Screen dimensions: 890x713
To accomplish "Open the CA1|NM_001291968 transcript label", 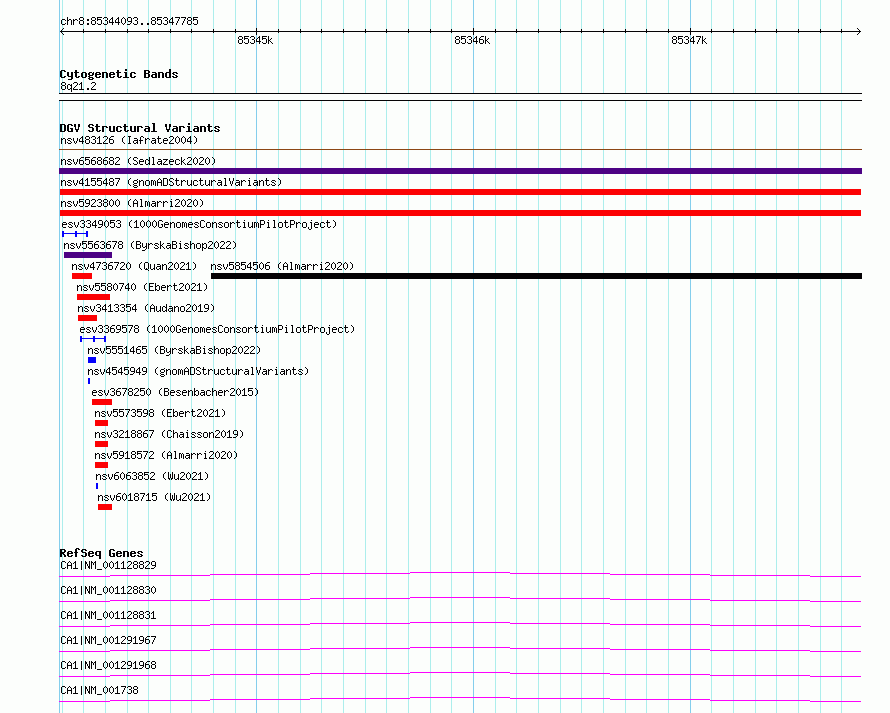I will (108, 665).
